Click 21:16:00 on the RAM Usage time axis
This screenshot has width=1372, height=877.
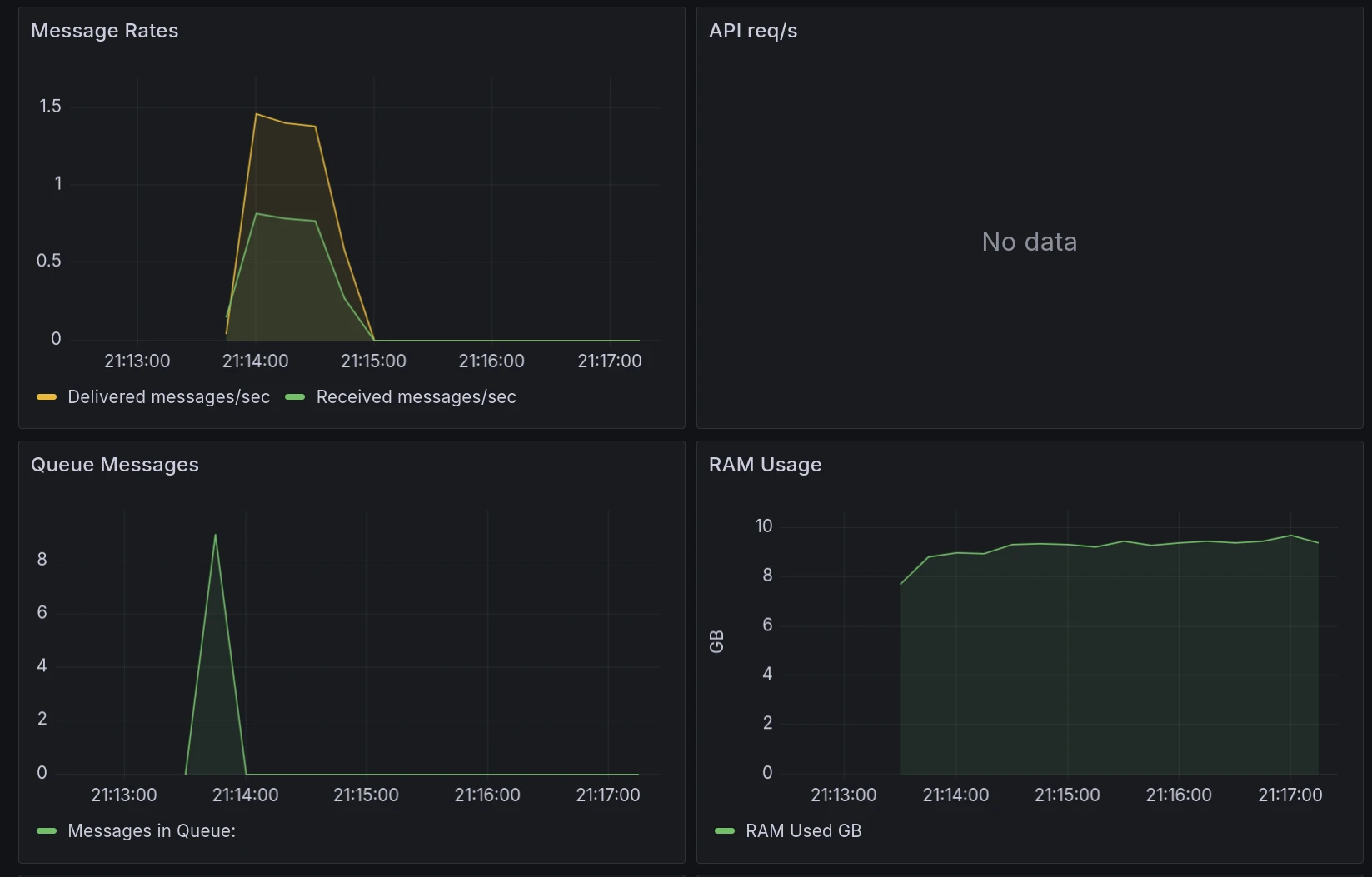[x=1178, y=795]
